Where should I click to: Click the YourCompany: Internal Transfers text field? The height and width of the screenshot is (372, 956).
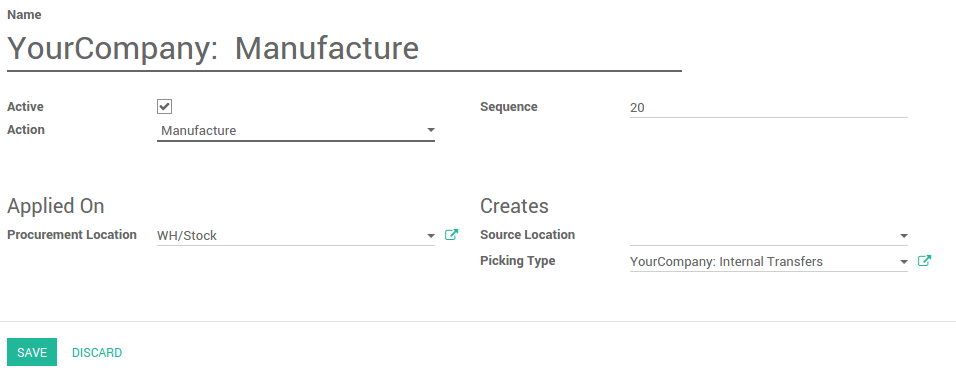763,262
